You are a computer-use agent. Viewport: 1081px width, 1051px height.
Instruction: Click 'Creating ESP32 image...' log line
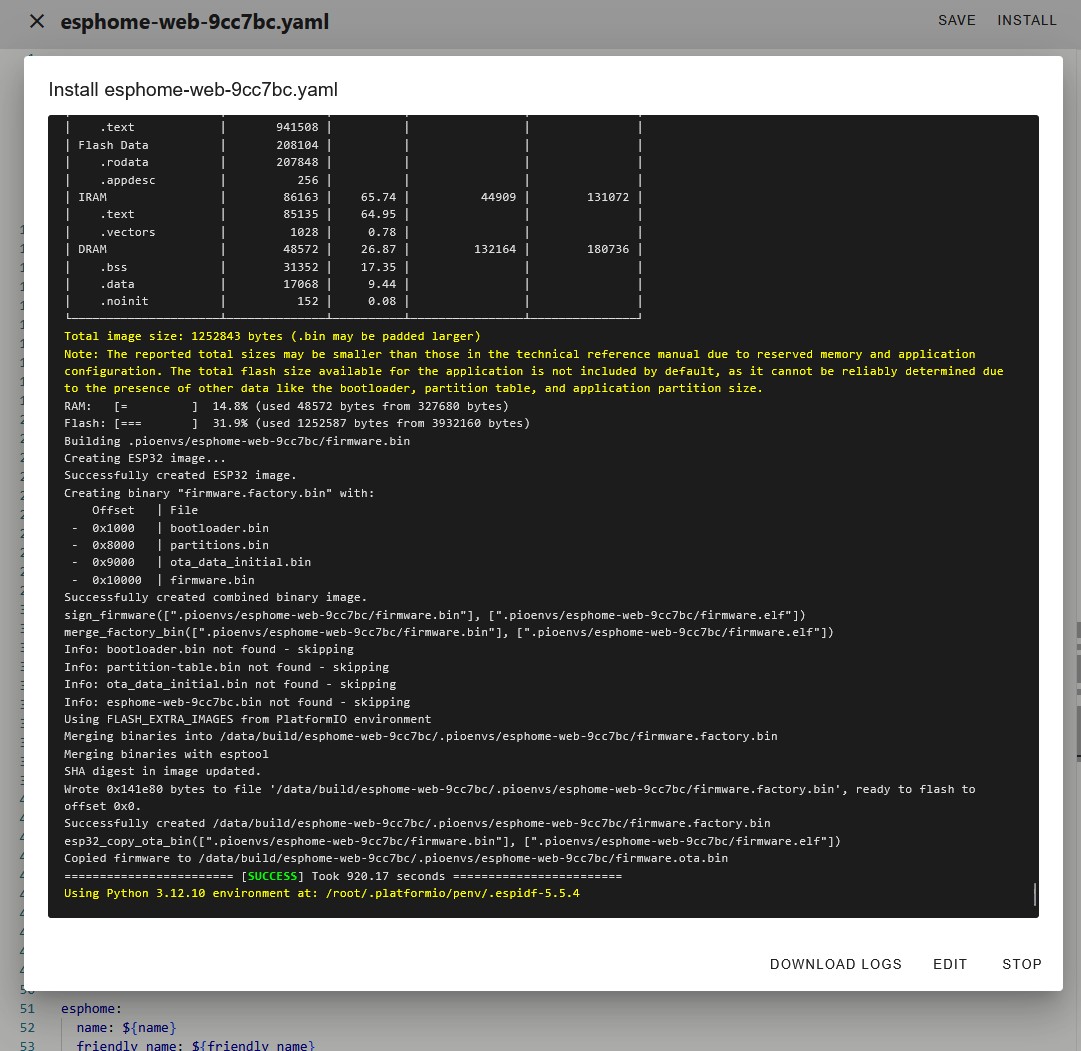point(145,459)
